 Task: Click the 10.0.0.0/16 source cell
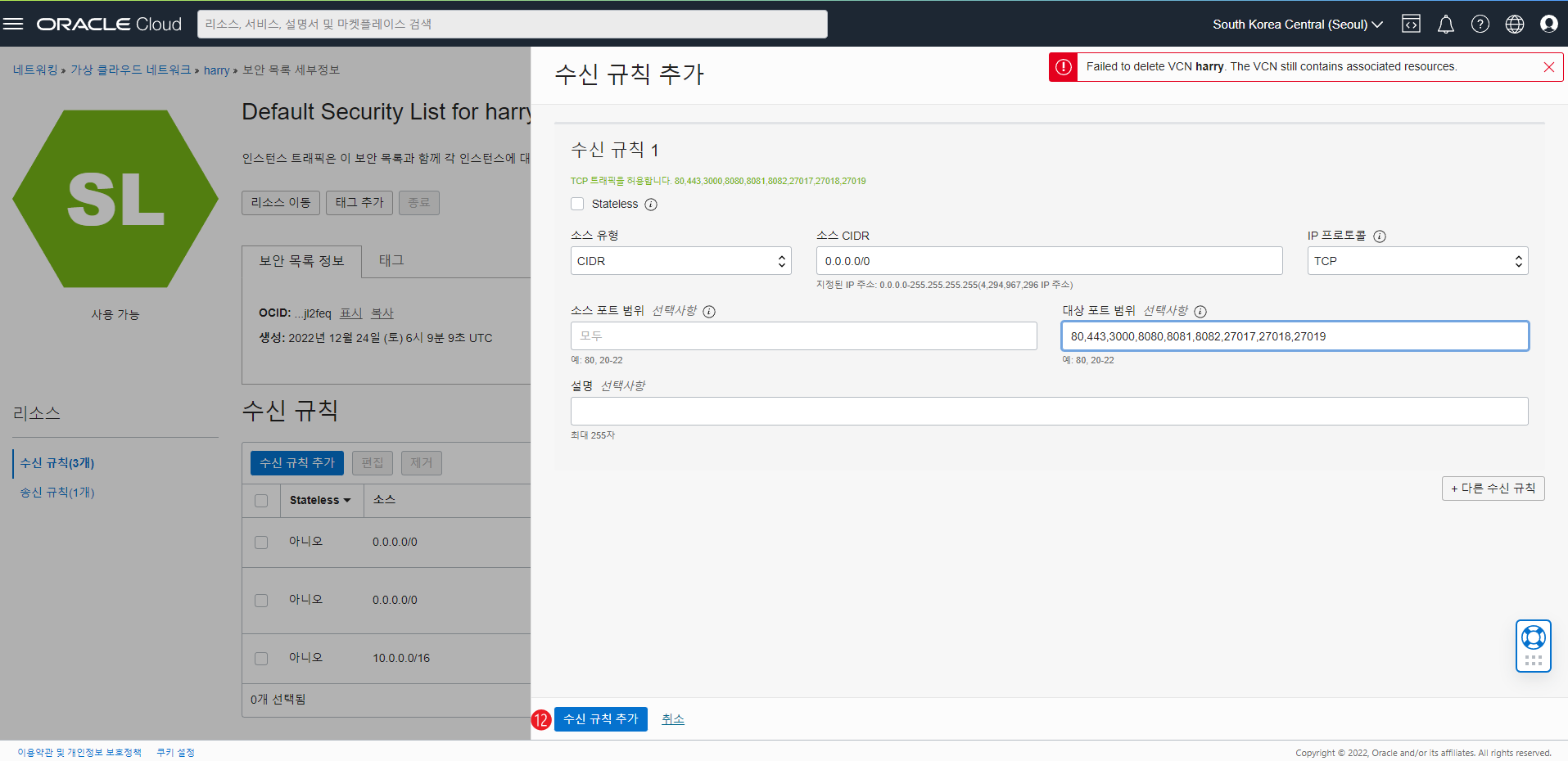coord(401,659)
